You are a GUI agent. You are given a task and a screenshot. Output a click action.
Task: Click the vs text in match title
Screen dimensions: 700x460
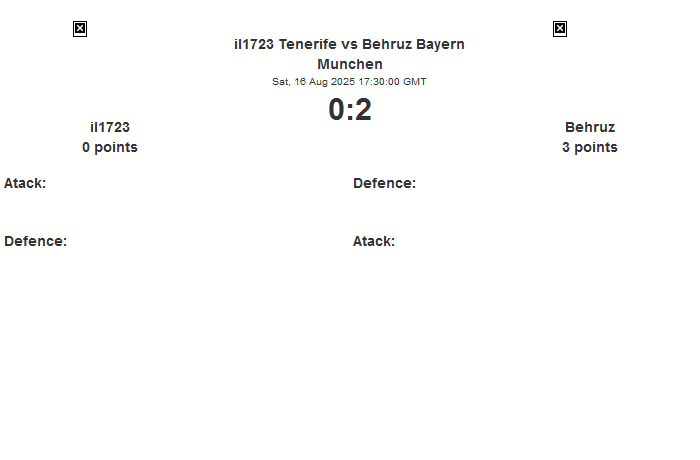tap(349, 44)
